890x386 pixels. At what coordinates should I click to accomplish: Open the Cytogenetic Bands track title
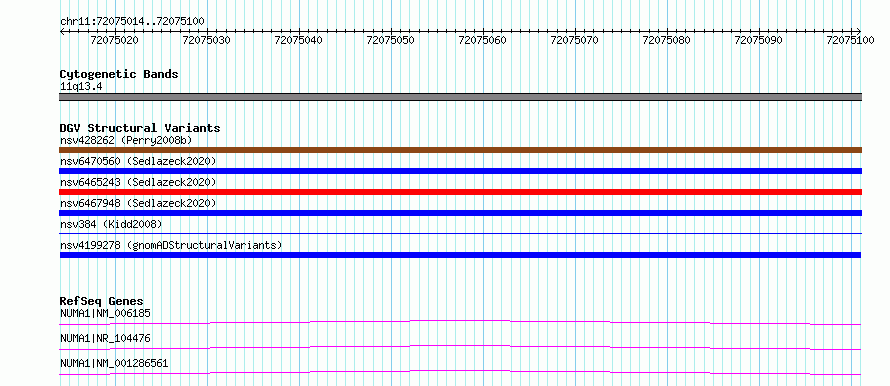click(119, 74)
